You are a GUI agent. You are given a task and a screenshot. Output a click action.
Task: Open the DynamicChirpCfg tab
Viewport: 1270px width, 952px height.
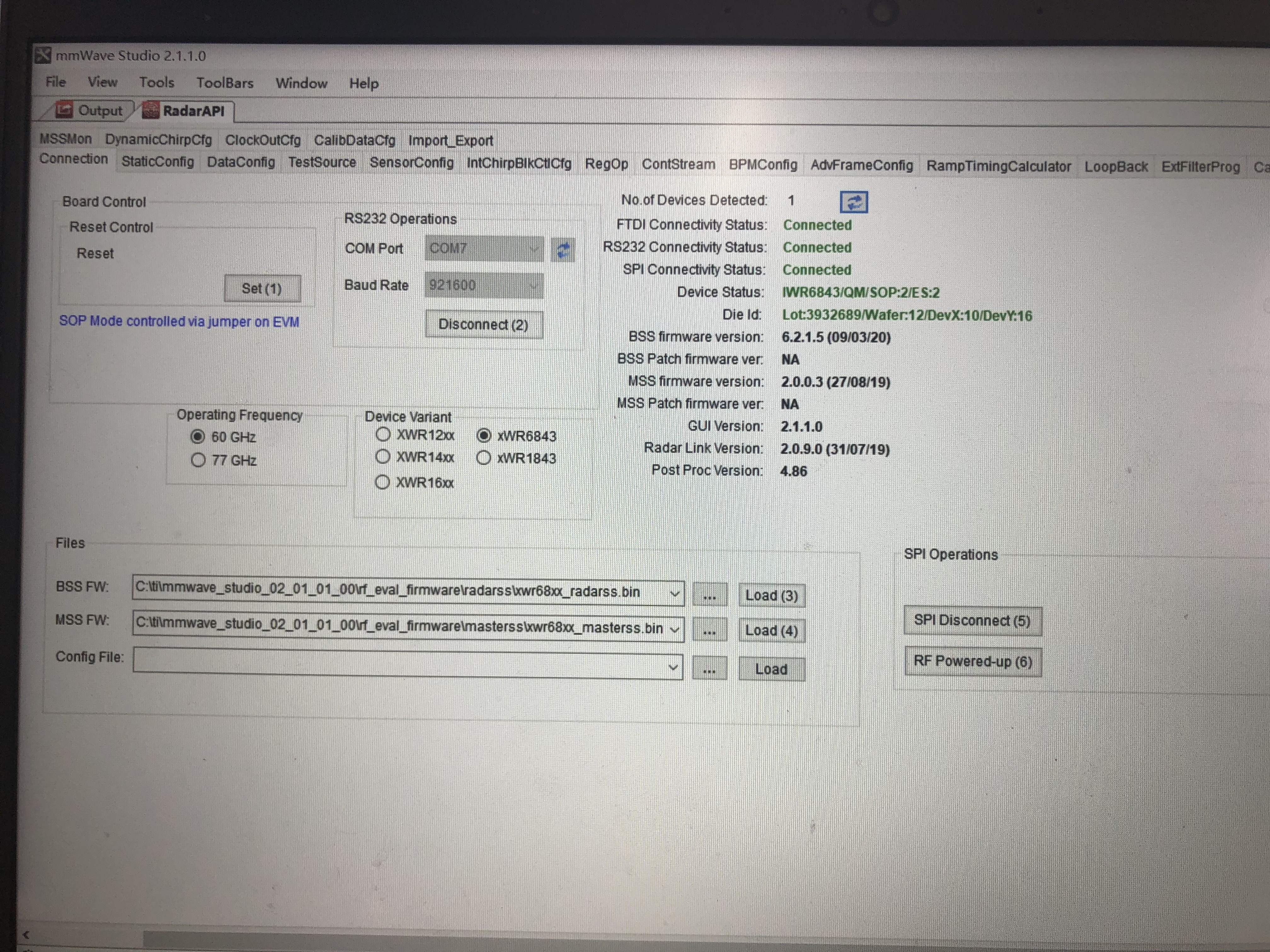(x=158, y=139)
